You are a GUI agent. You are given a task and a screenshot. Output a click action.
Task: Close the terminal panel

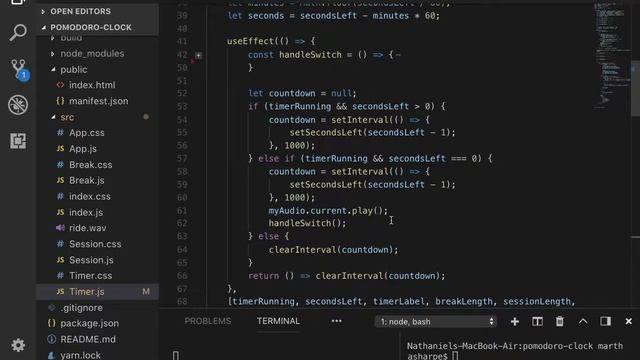[629, 322]
